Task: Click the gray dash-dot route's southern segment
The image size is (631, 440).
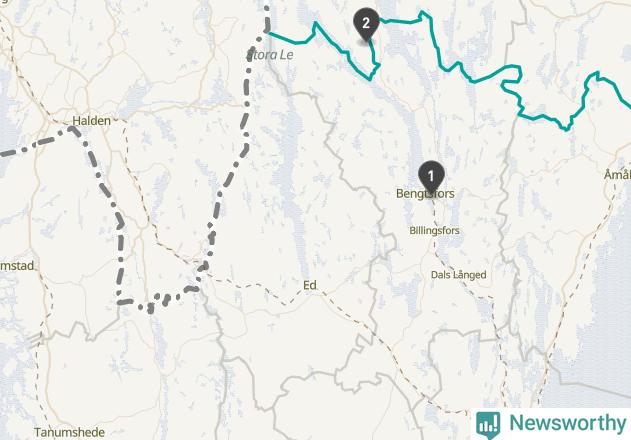Action: click(x=157, y=299)
